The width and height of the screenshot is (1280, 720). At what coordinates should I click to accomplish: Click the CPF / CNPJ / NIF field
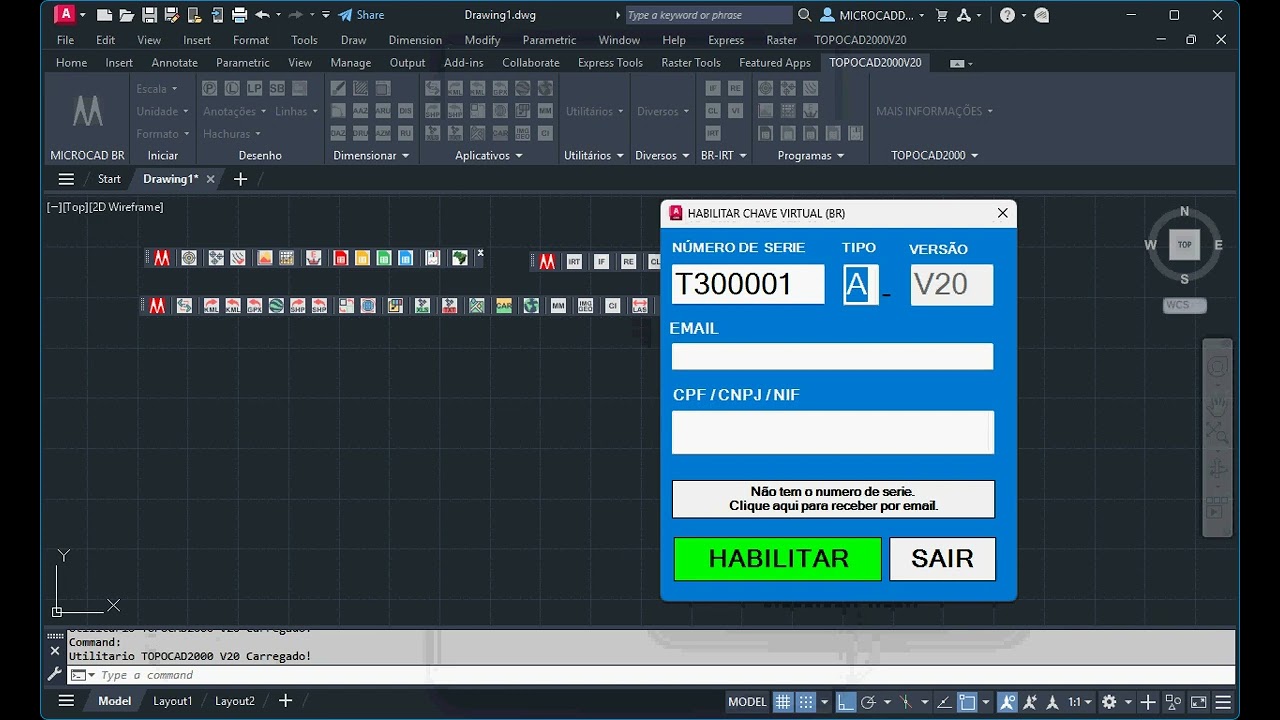pyautogui.click(x=833, y=432)
